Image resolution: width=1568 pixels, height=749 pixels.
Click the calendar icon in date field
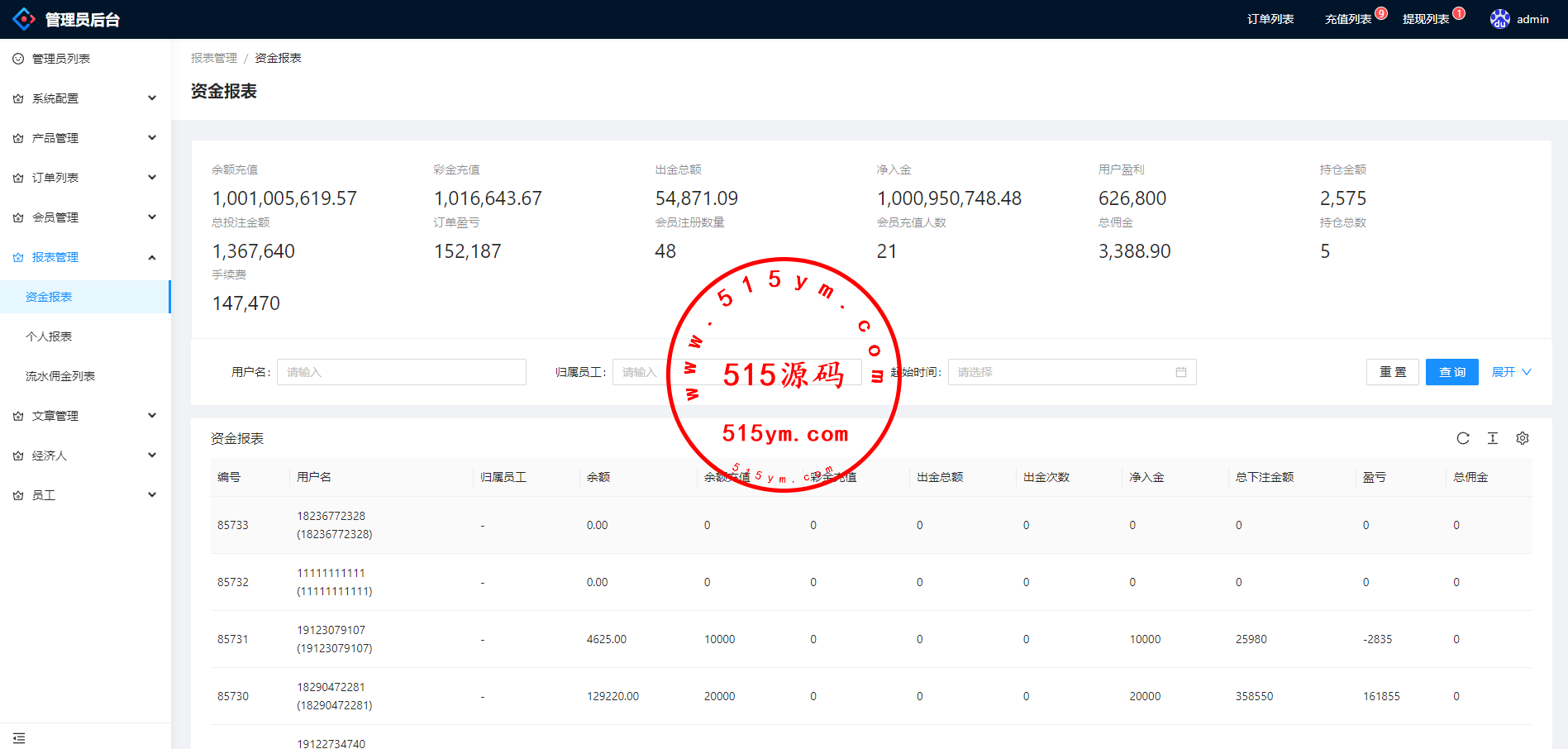click(1180, 372)
